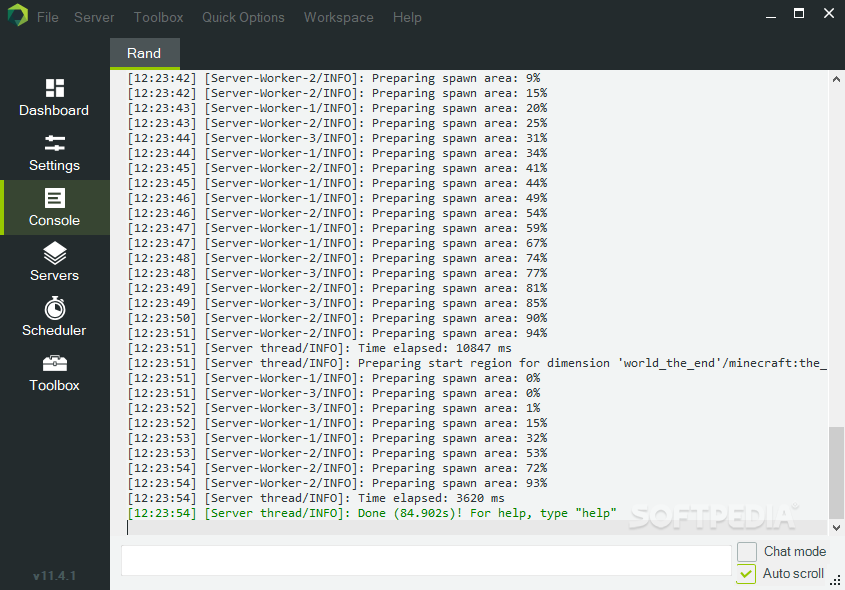Screen dimensions: 845x590
Task: Switch to the Rand server tab
Action: (x=144, y=53)
